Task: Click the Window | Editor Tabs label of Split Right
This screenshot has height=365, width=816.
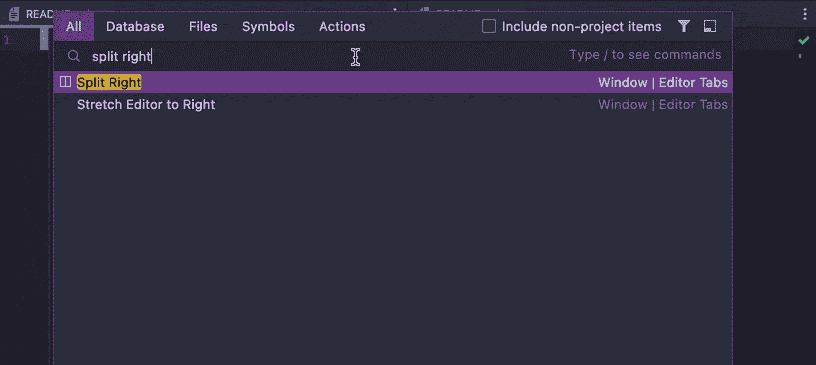Action: pyautogui.click(x=662, y=82)
